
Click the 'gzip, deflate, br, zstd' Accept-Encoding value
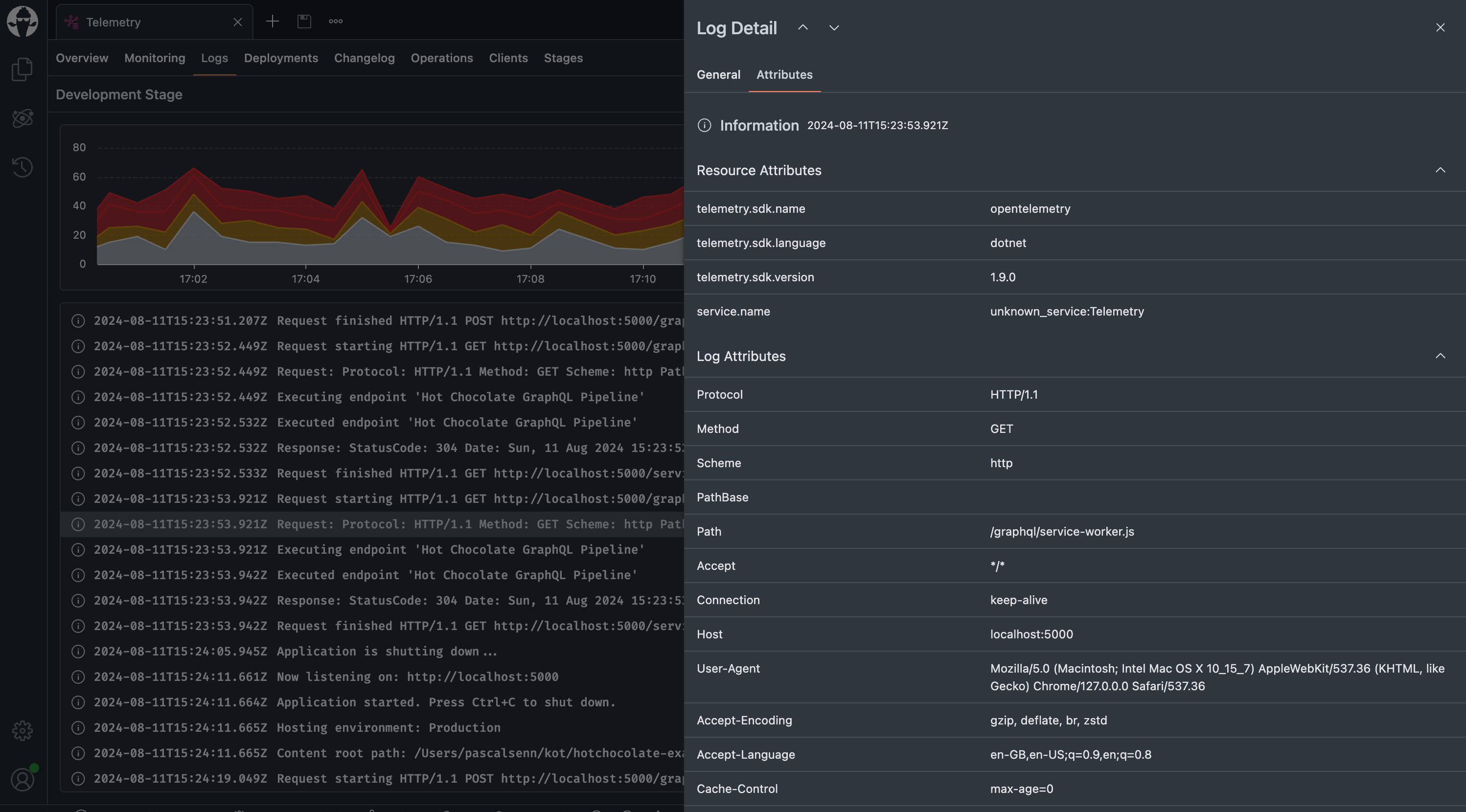click(x=1048, y=721)
